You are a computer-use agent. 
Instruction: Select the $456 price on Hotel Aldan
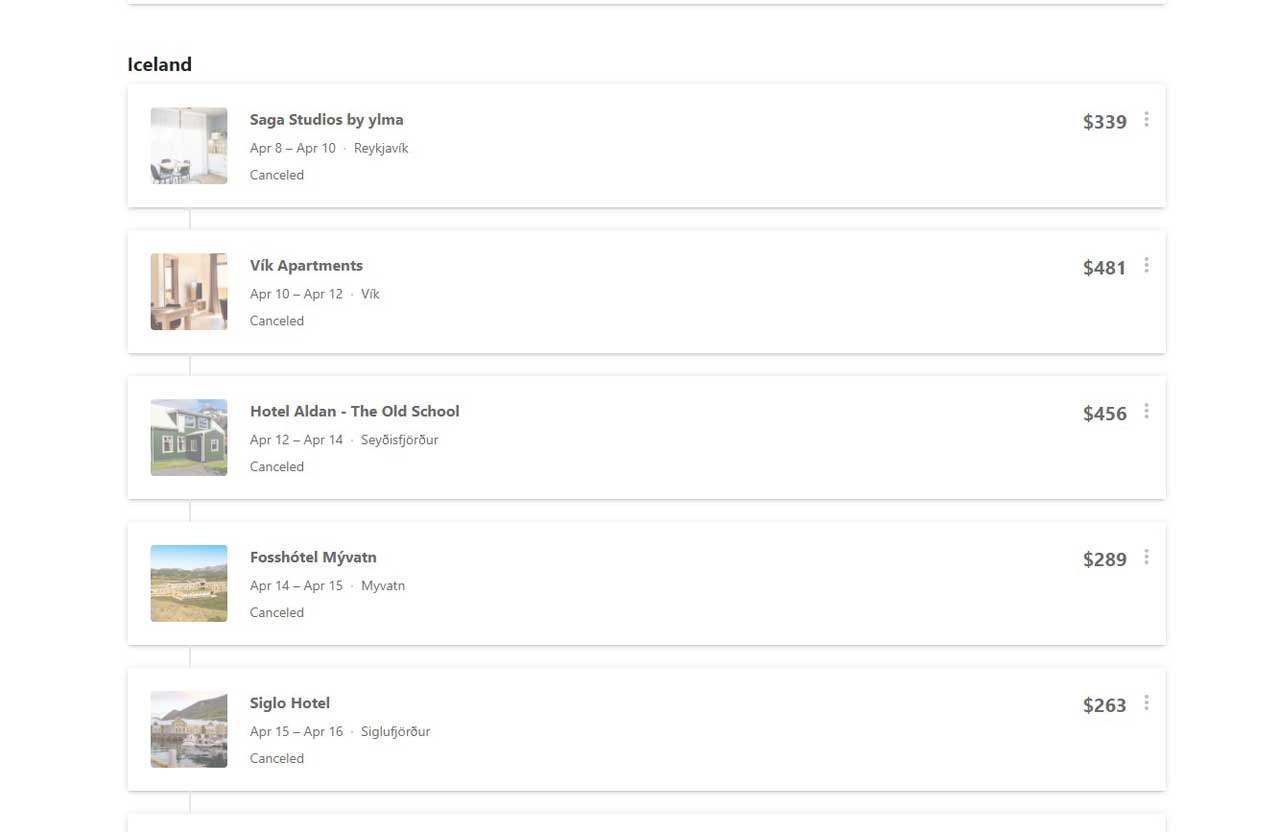point(1105,414)
